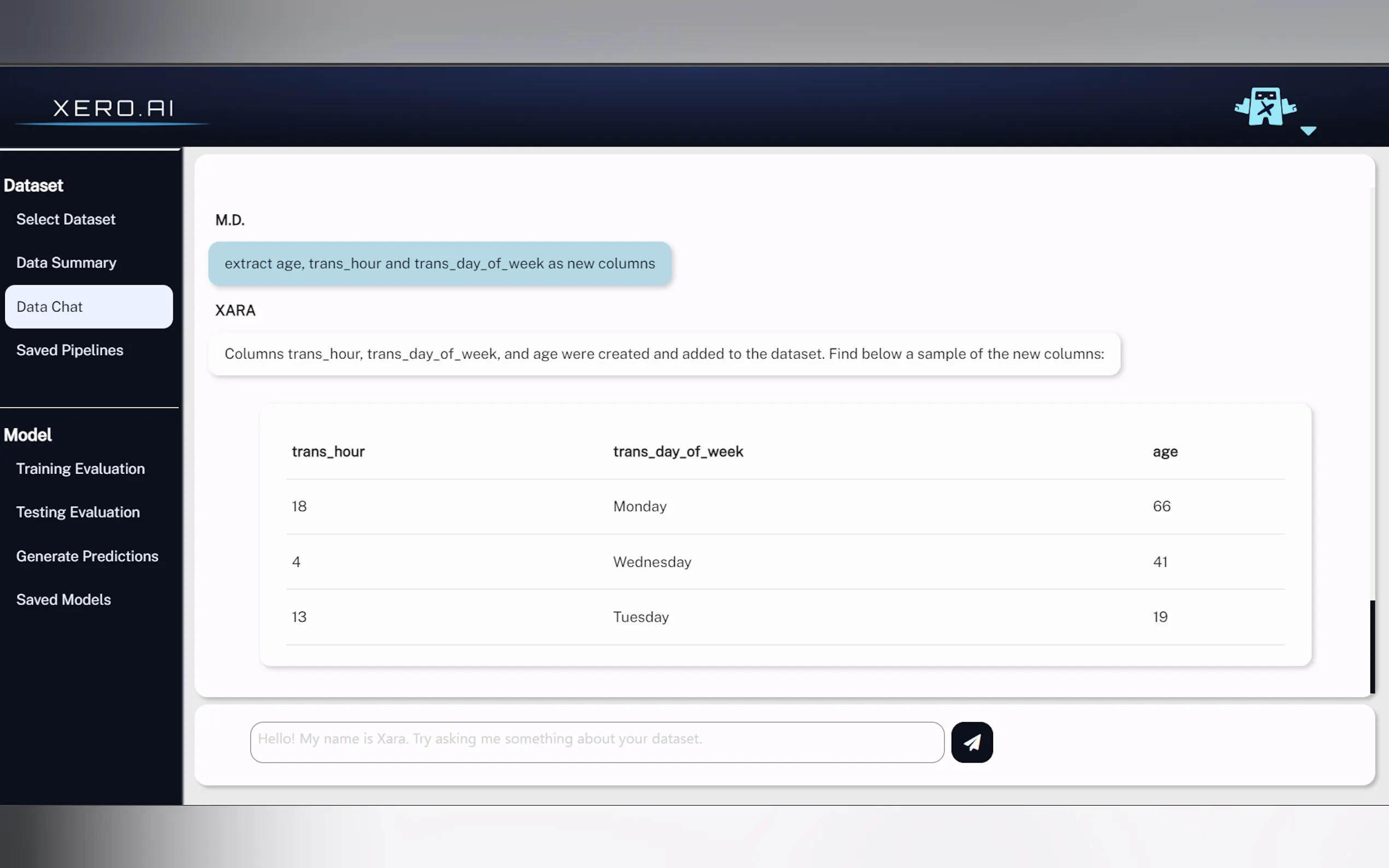Open Testing Evaluation
Screen dimensions: 1389x868
tap(78, 512)
